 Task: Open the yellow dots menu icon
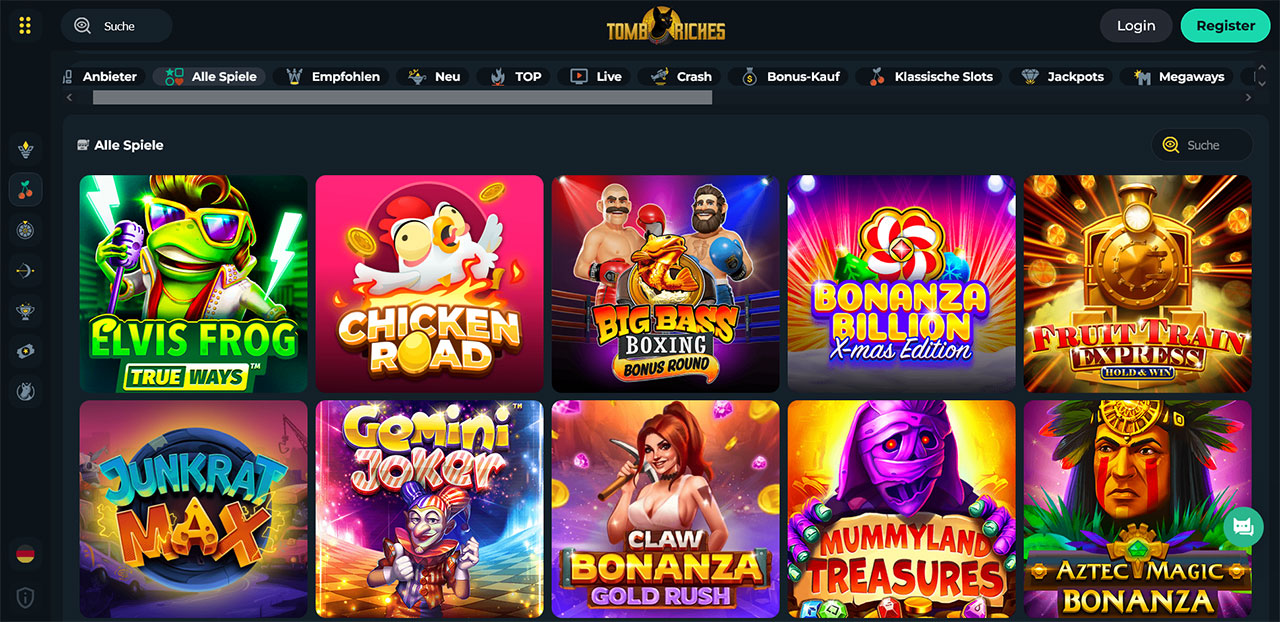pos(25,26)
